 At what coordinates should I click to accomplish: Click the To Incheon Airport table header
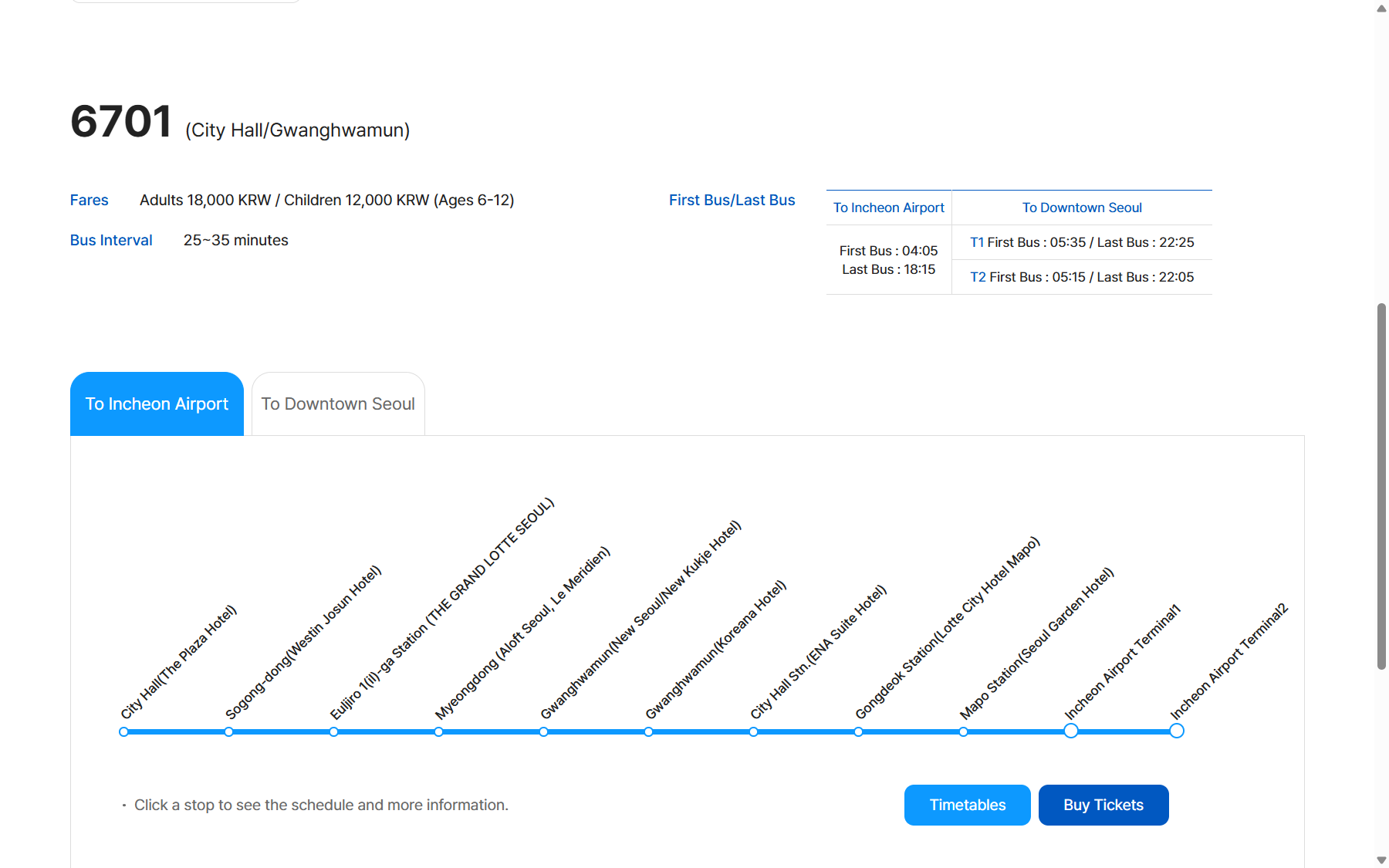(889, 208)
